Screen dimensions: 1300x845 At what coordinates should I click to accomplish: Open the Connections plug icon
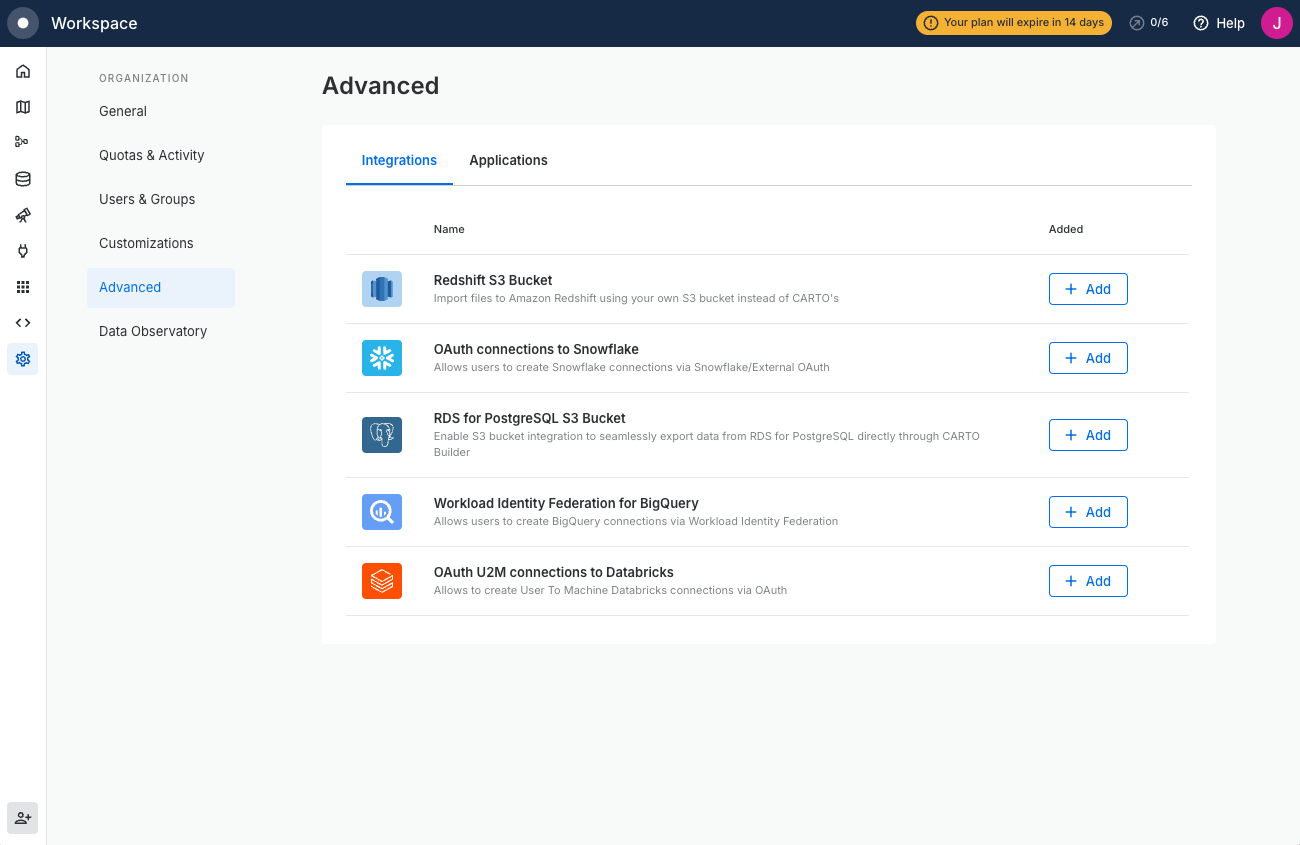[x=23, y=251]
